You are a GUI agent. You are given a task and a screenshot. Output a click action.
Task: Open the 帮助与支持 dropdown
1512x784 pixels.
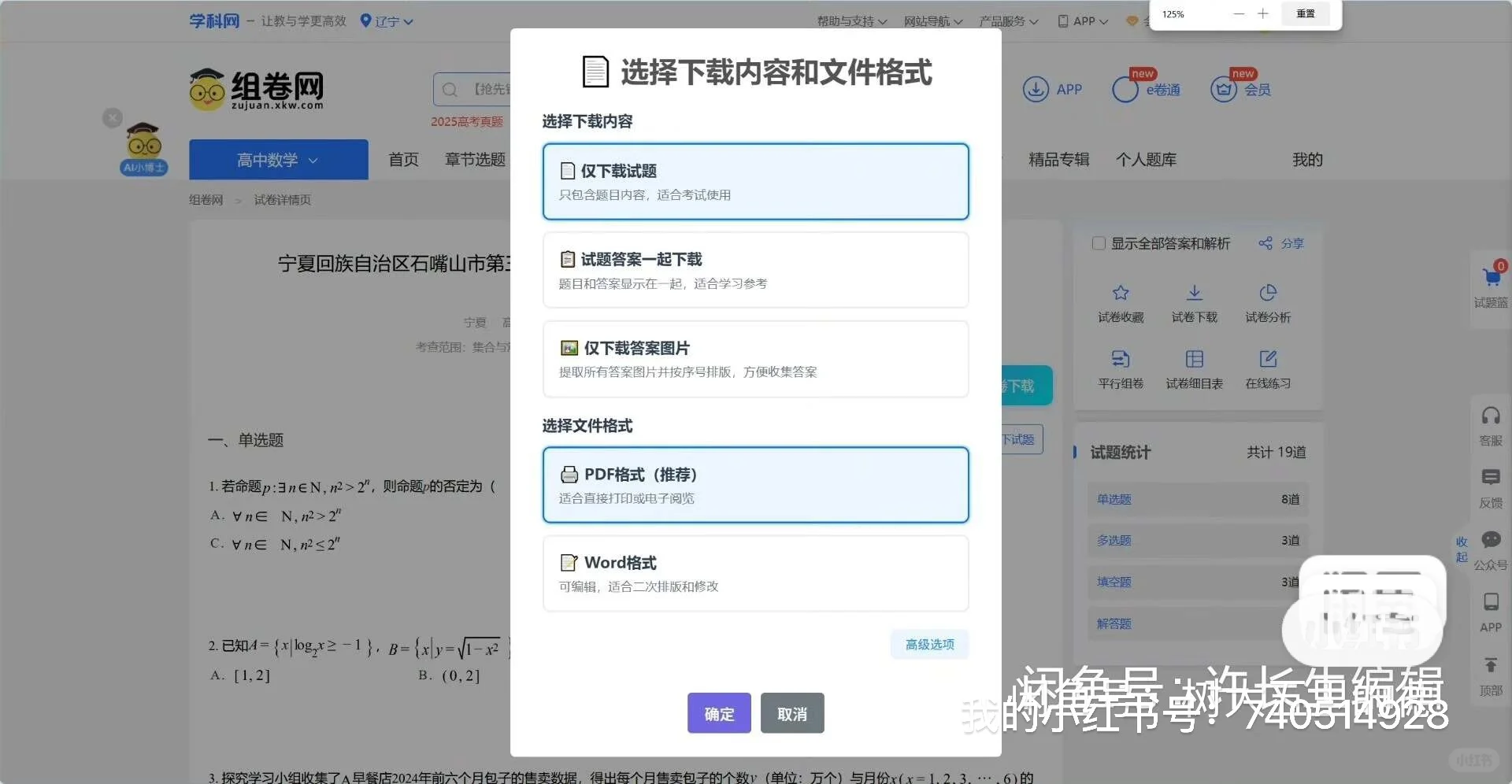(850, 21)
